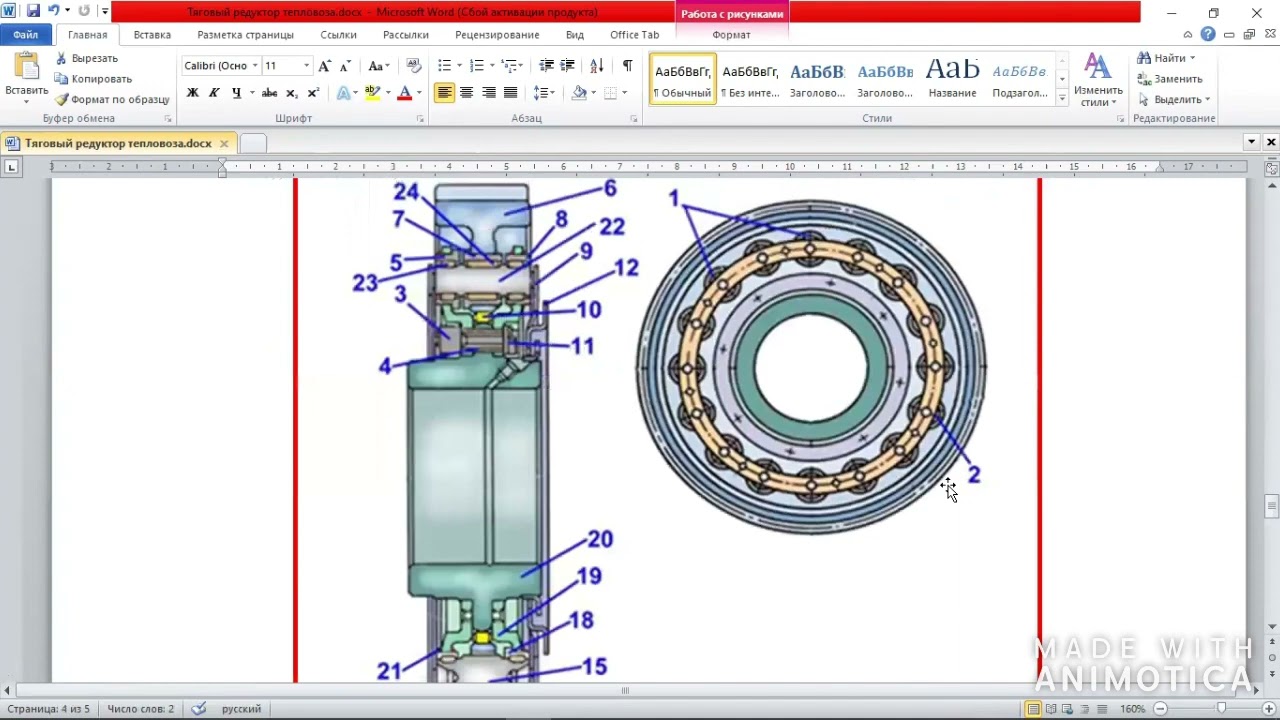The height and width of the screenshot is (720, 1280).
Task: Click bulleted list icon
Action: click(x=445, y=66)
